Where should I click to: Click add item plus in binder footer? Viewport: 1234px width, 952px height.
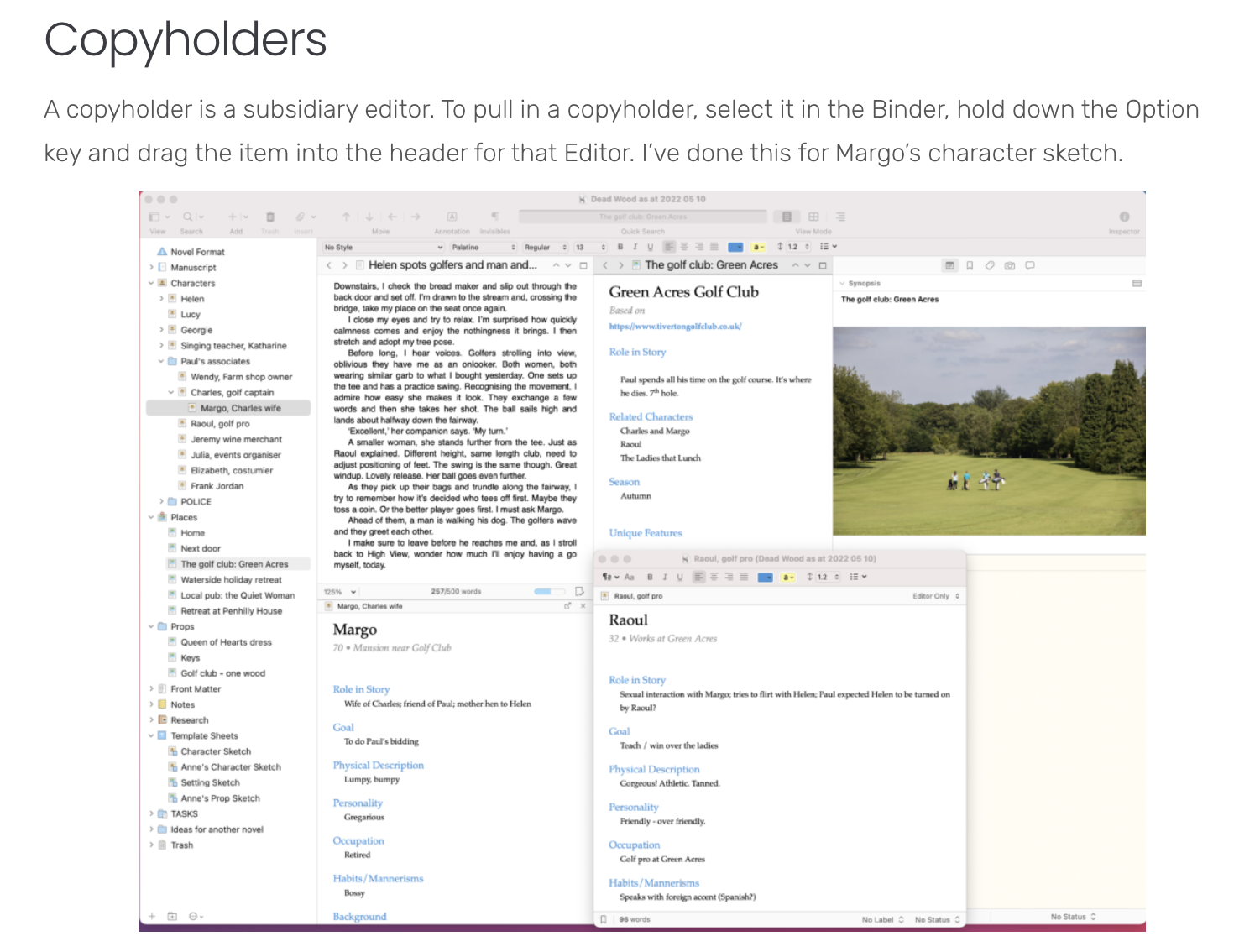pos(152,916)
